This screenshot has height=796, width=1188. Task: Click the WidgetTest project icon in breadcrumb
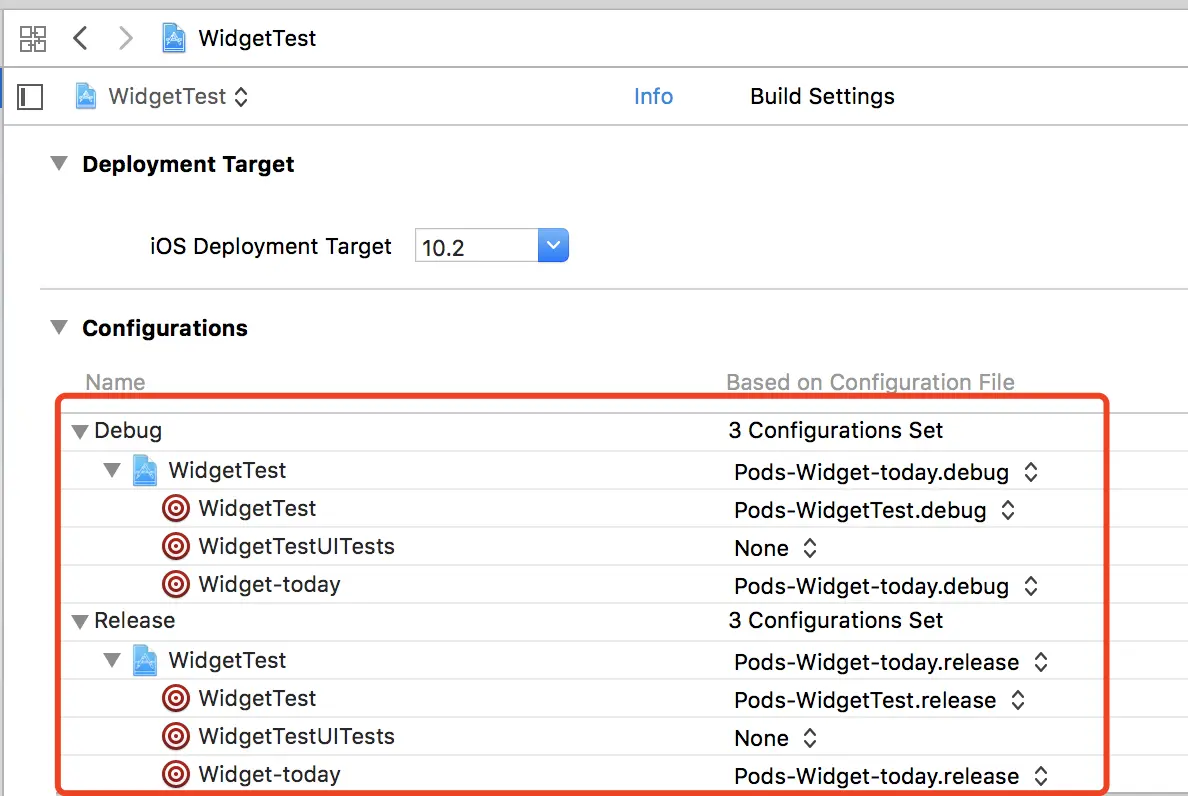coord(174,39)
